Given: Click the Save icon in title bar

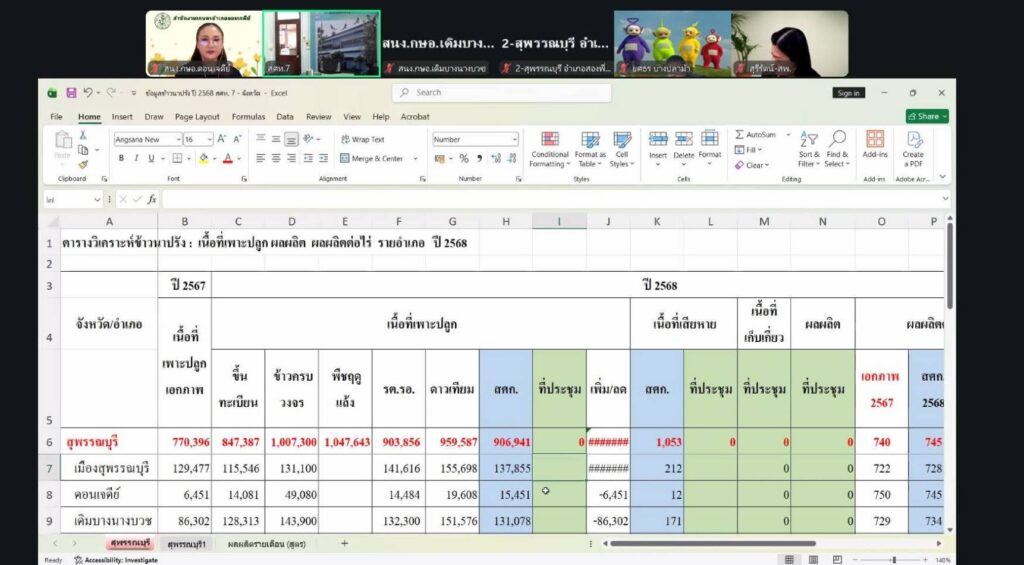Looking at the screenshot, I should click(x=71, y=93).
